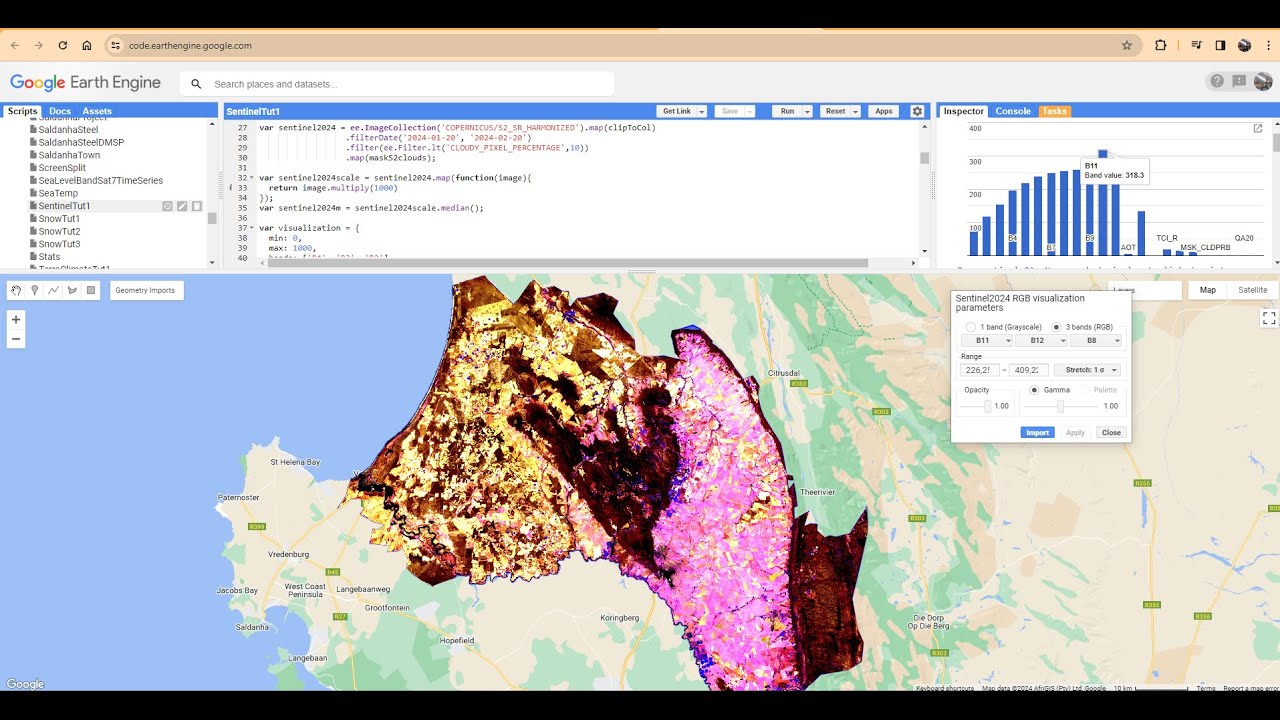Toggle fullscreen map view
1280x720 pixels.
(x=1269, y=318)
